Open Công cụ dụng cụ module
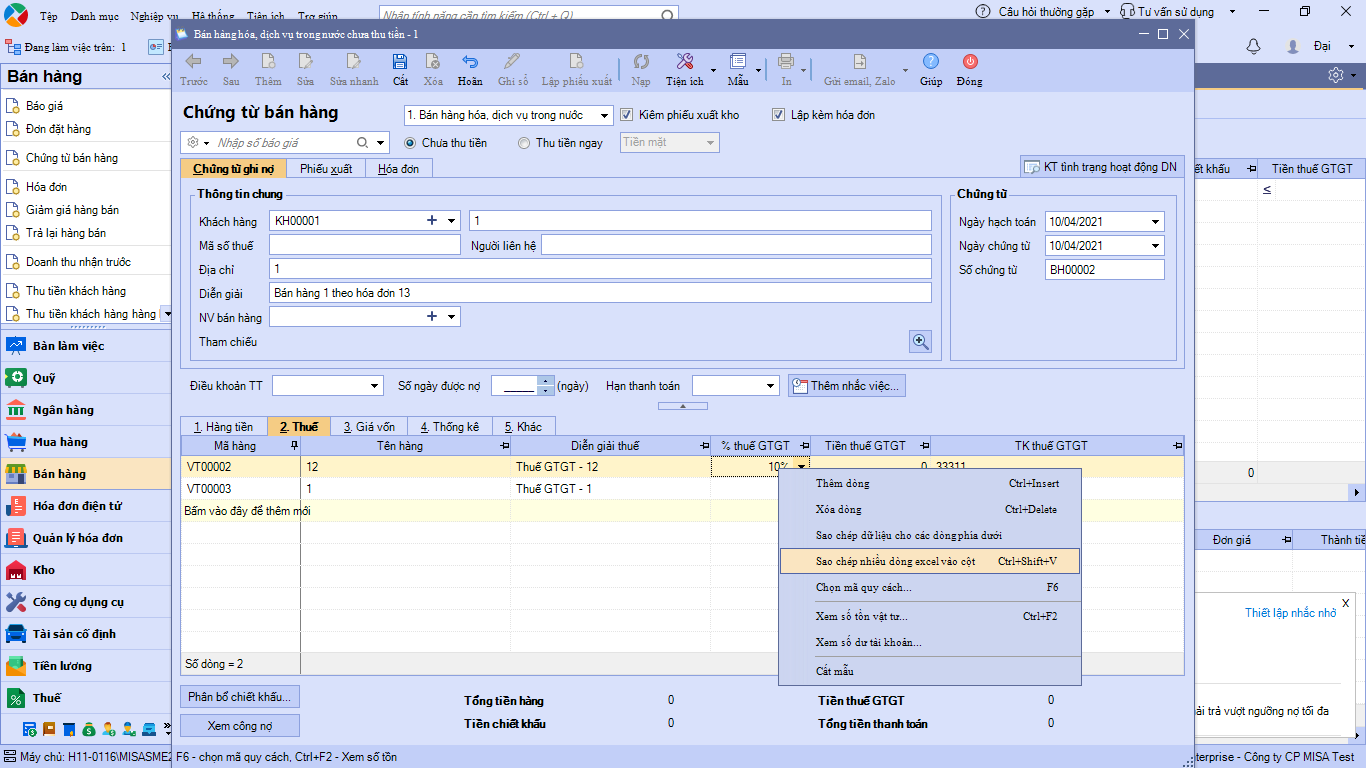 click(86, 602)
